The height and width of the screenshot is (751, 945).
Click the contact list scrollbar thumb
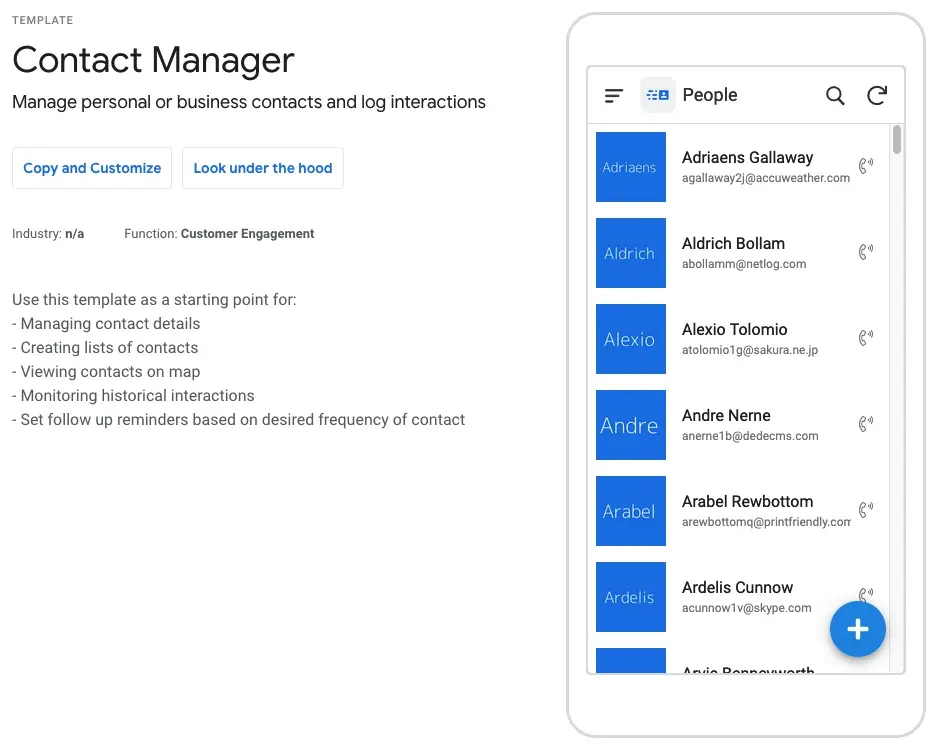[x=897, y=140]
